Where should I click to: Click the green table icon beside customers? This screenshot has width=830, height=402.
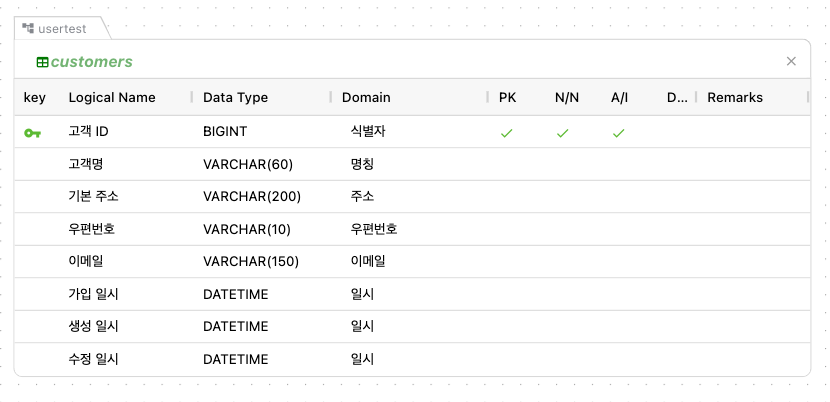(x=42, y=62)
